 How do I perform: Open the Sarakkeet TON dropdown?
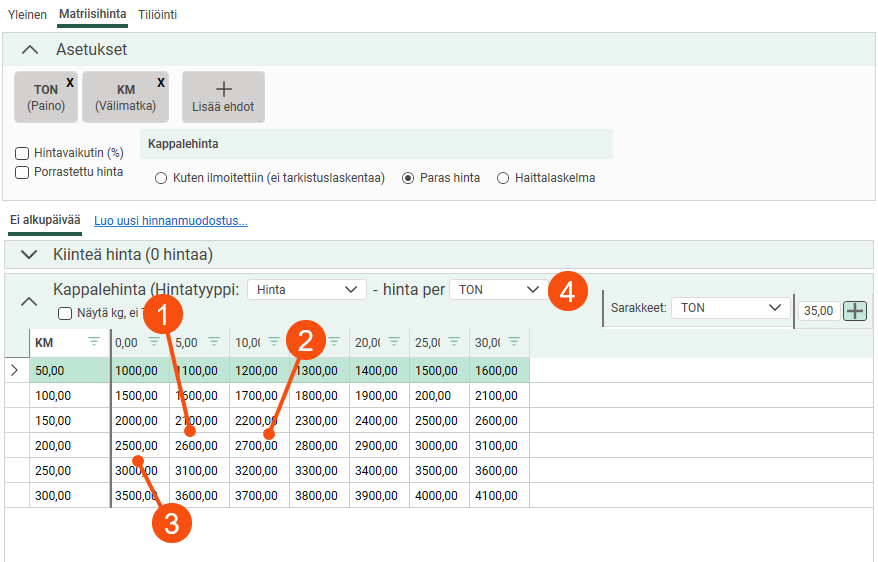pos(730,308)
